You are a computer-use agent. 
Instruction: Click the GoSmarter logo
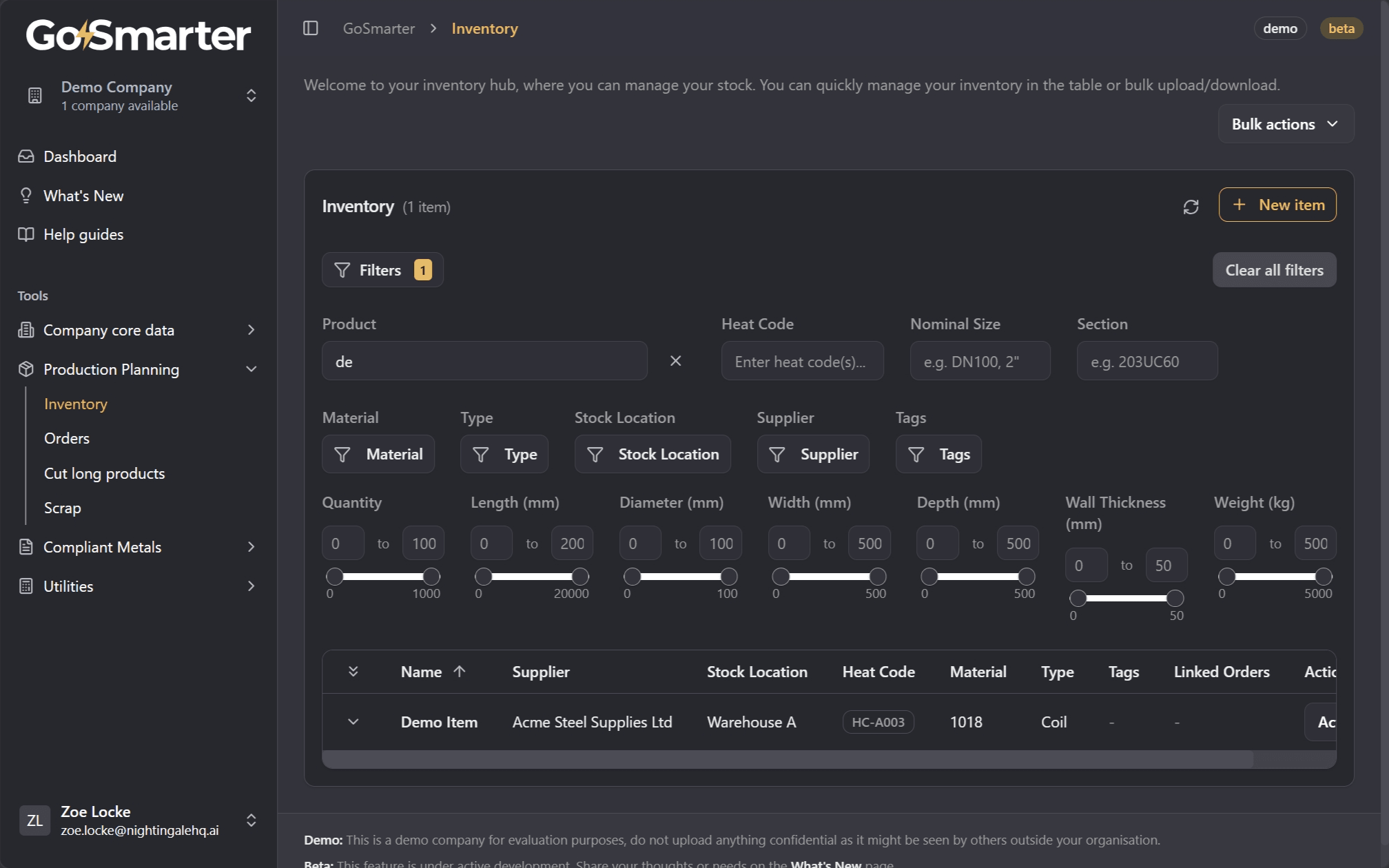[x=138, y=34]
